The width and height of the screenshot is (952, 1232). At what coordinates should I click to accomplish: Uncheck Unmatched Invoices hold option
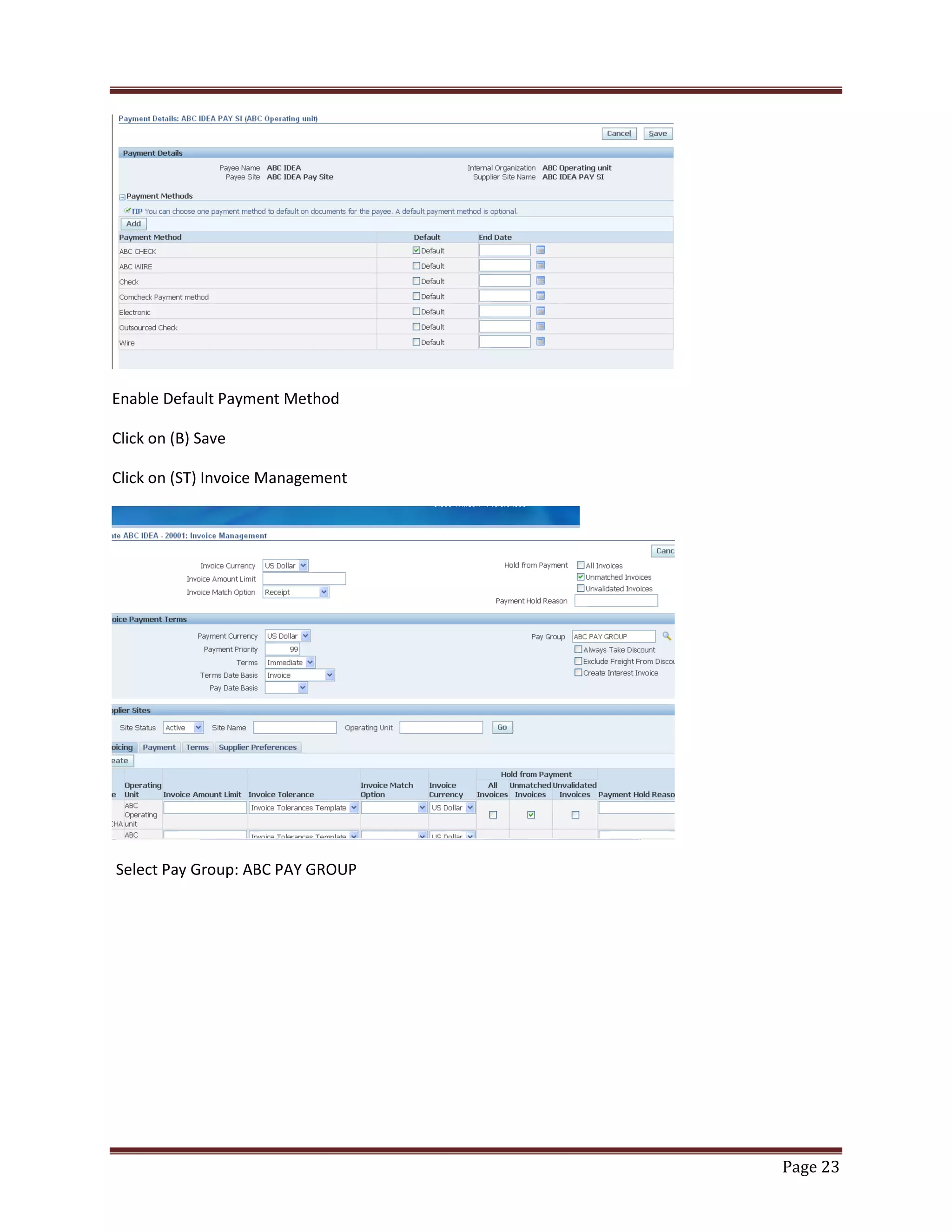(x=580, y=576)
